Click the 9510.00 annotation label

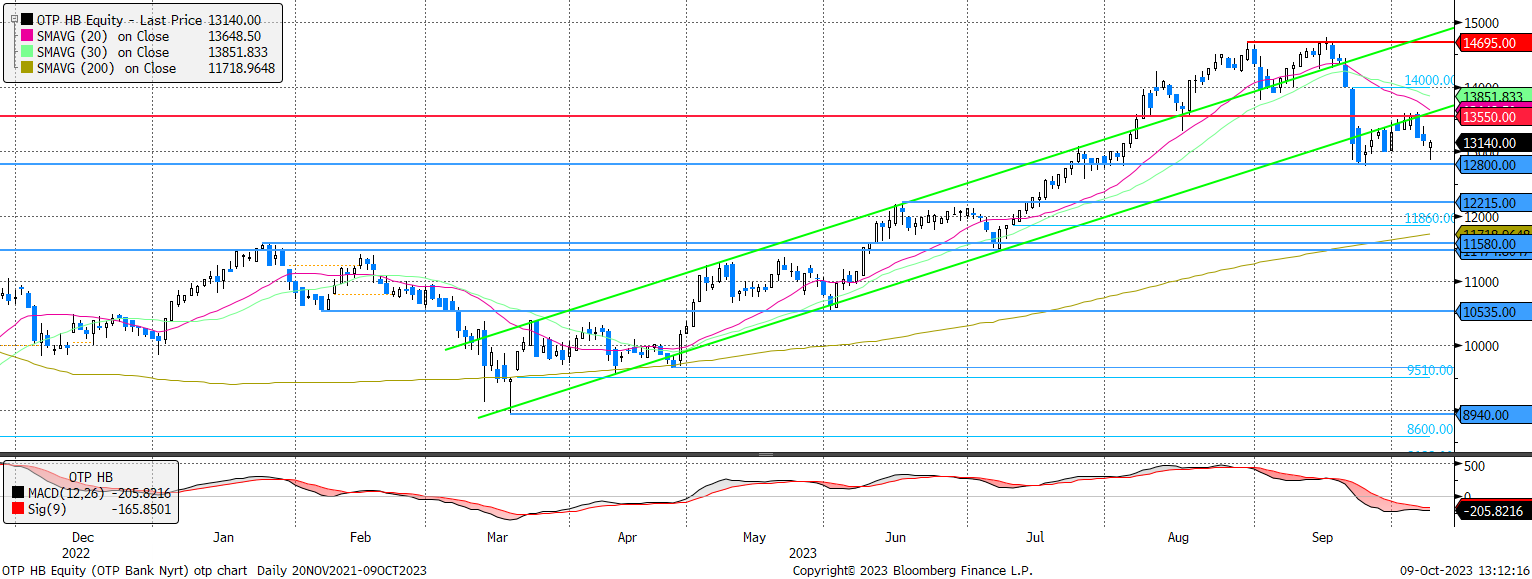(1430, 370)
